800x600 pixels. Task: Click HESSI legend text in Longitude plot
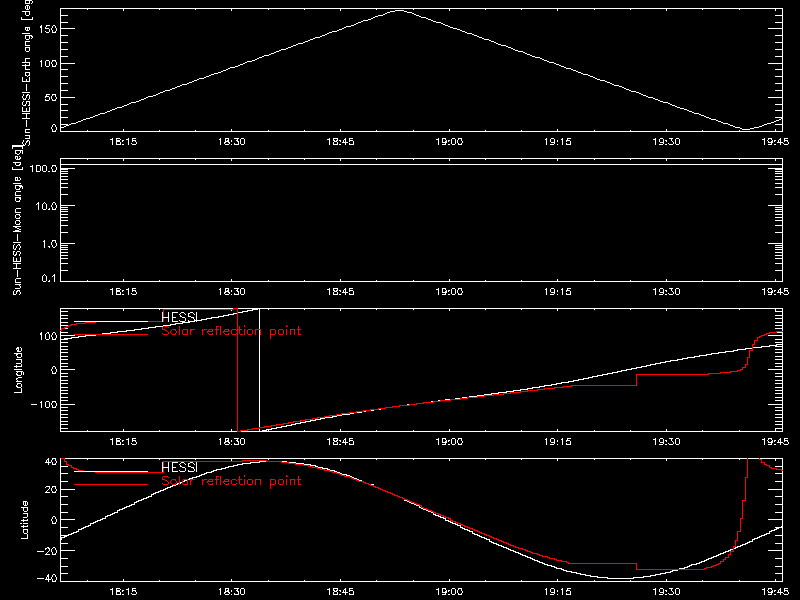pos(179,317)
